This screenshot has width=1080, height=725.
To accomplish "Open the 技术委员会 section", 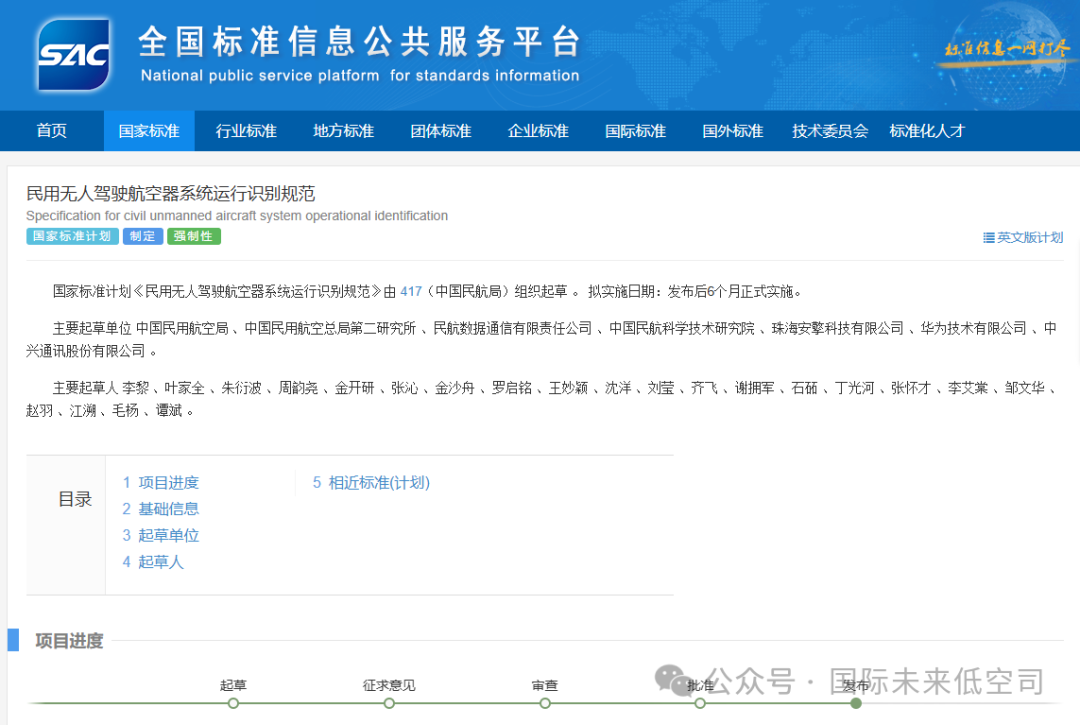I will click(829, 130).
